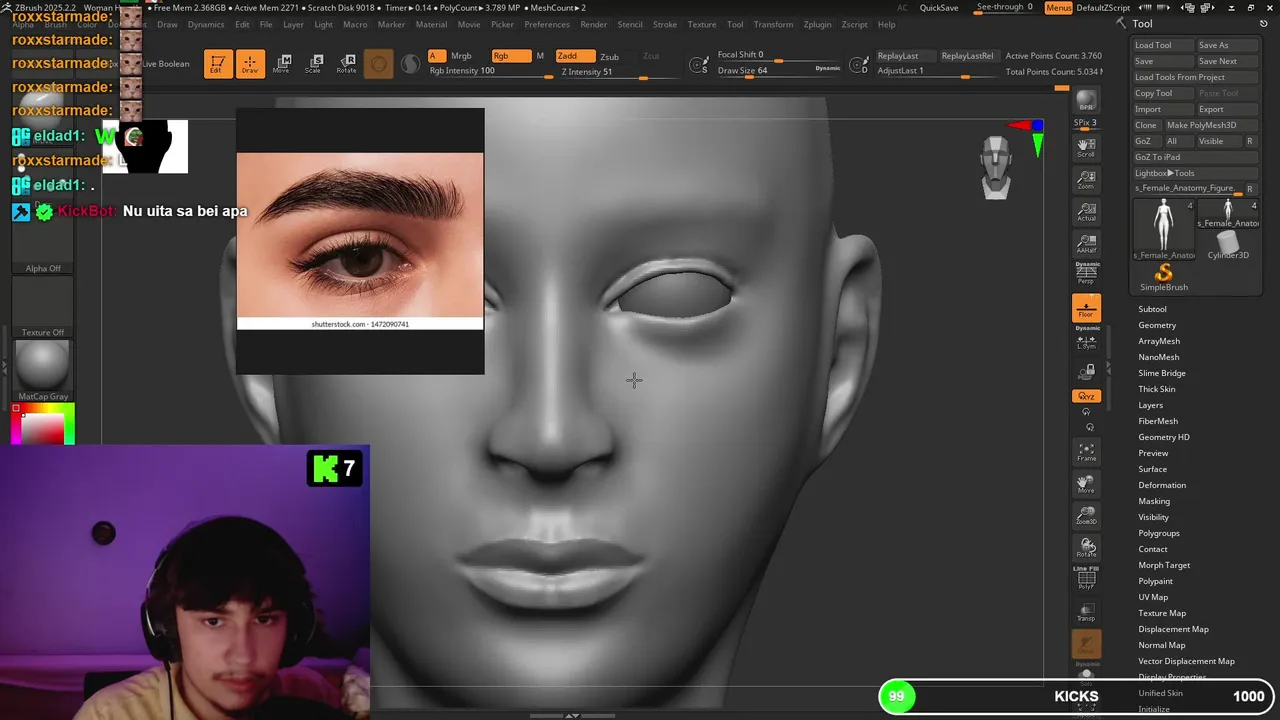Click the orange gizmo 3D sphere icon
This screenshot has height=720, width=1280.
pos(379,65)
